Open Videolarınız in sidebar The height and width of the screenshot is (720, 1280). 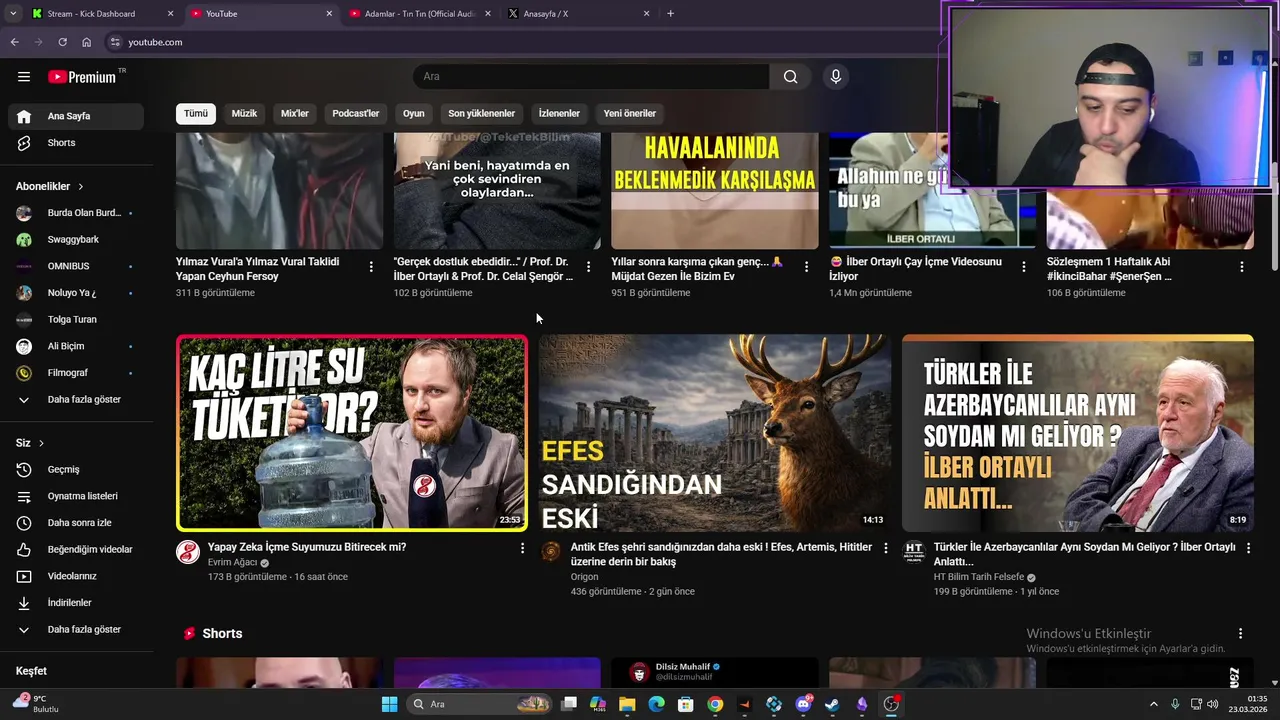point(76,576)
